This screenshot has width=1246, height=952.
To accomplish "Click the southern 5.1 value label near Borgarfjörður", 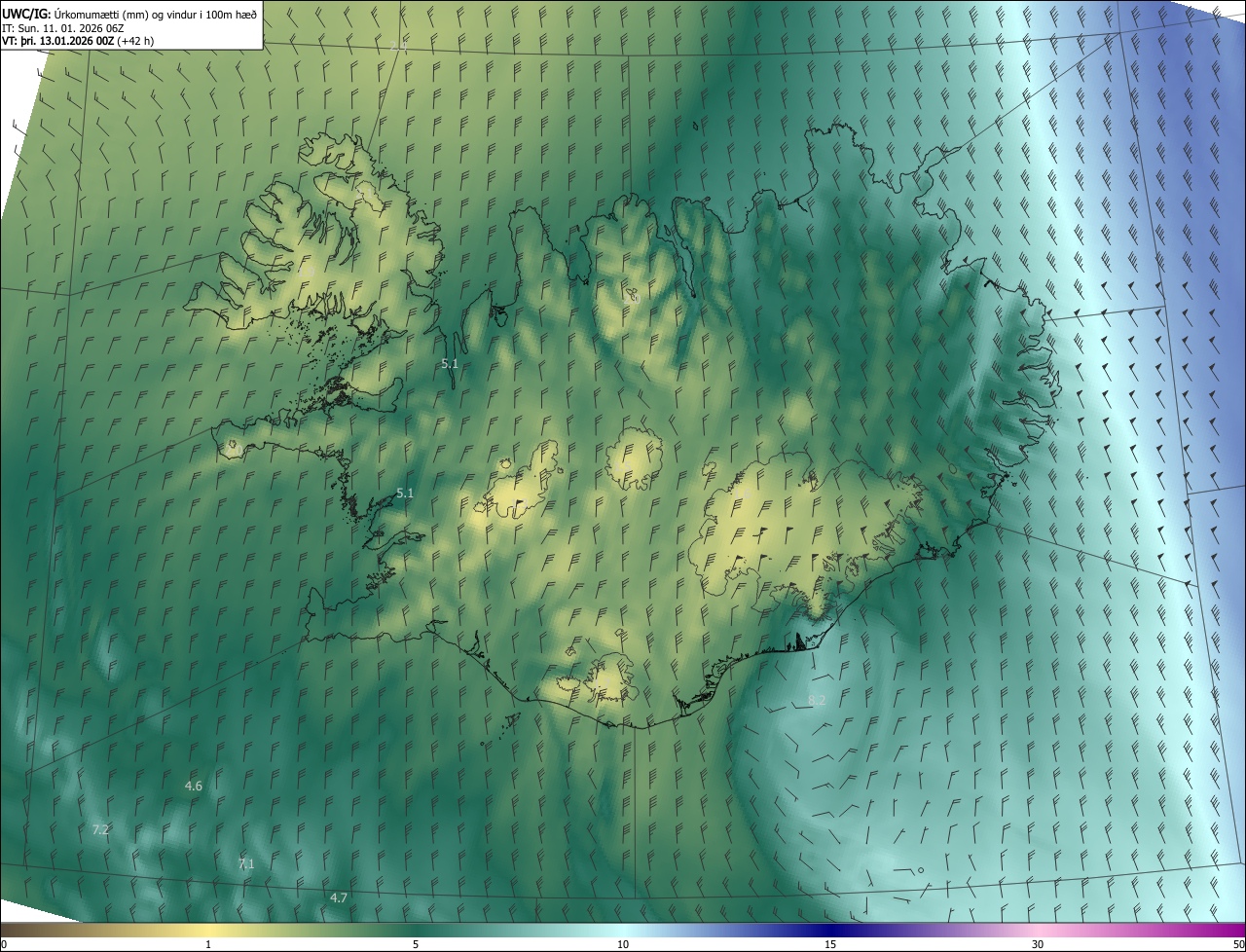I will coord(405,494).
